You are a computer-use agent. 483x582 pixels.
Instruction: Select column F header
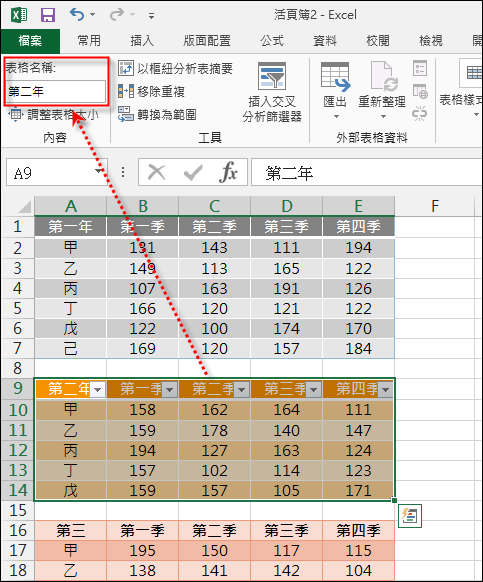pyautogui.click(x=435, y=206)
